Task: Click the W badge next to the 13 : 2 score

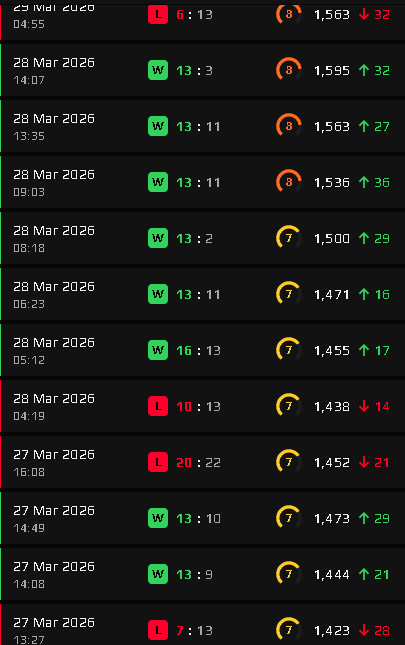Action: [158, 238]
